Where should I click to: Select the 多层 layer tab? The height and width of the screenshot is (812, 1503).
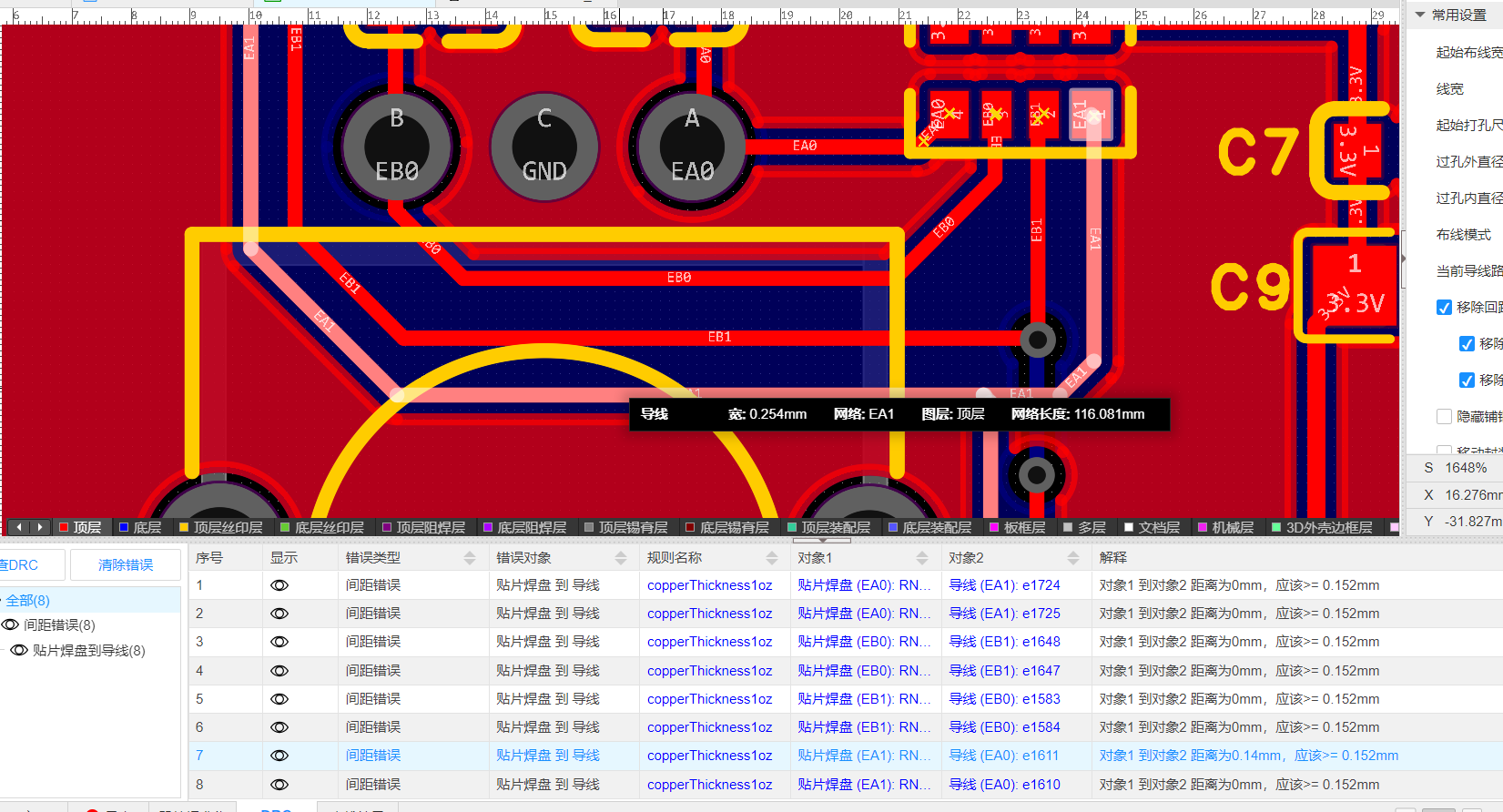[1084, 527]
